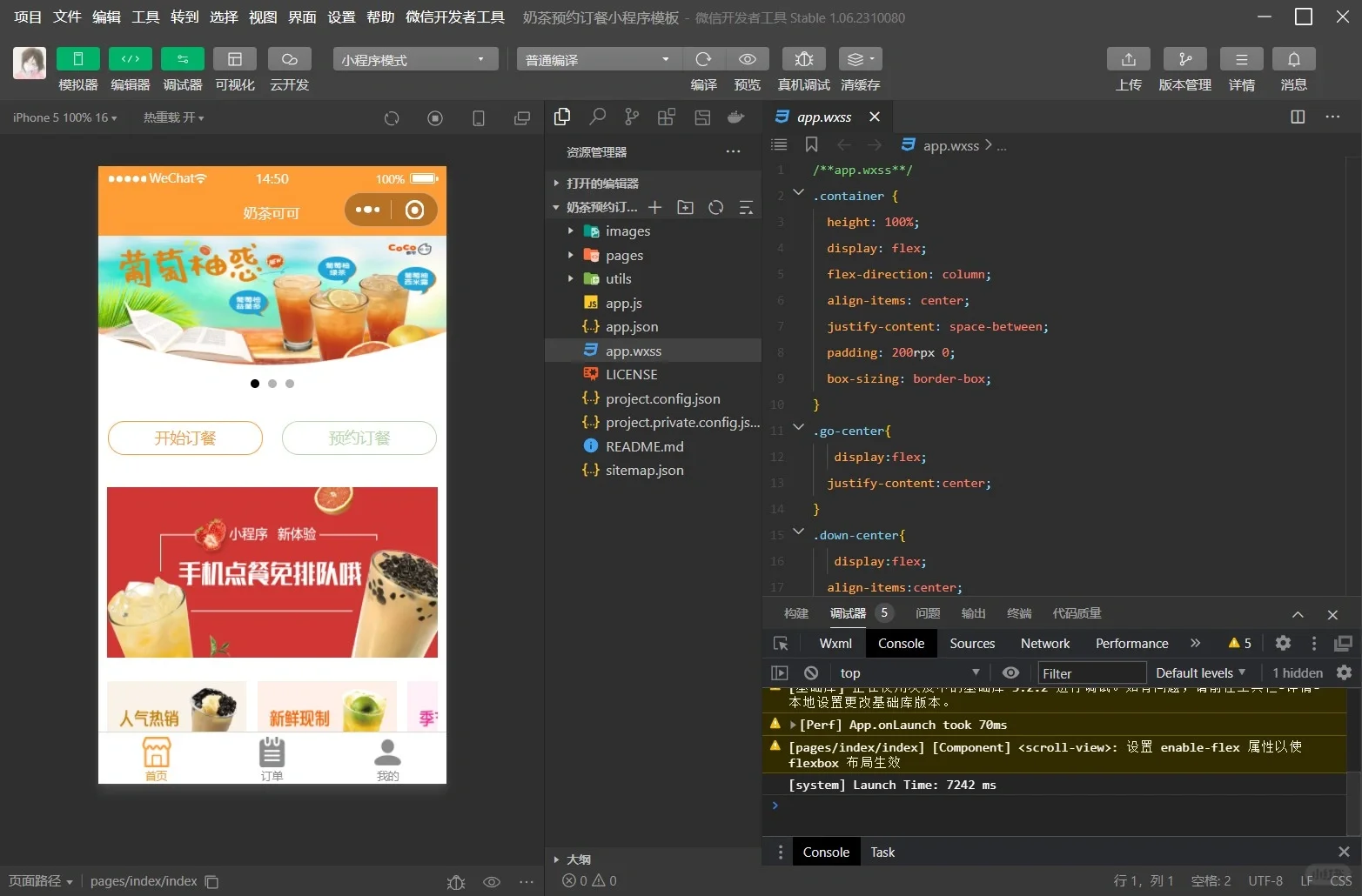Toggle console live expression eye icon

1010,673
